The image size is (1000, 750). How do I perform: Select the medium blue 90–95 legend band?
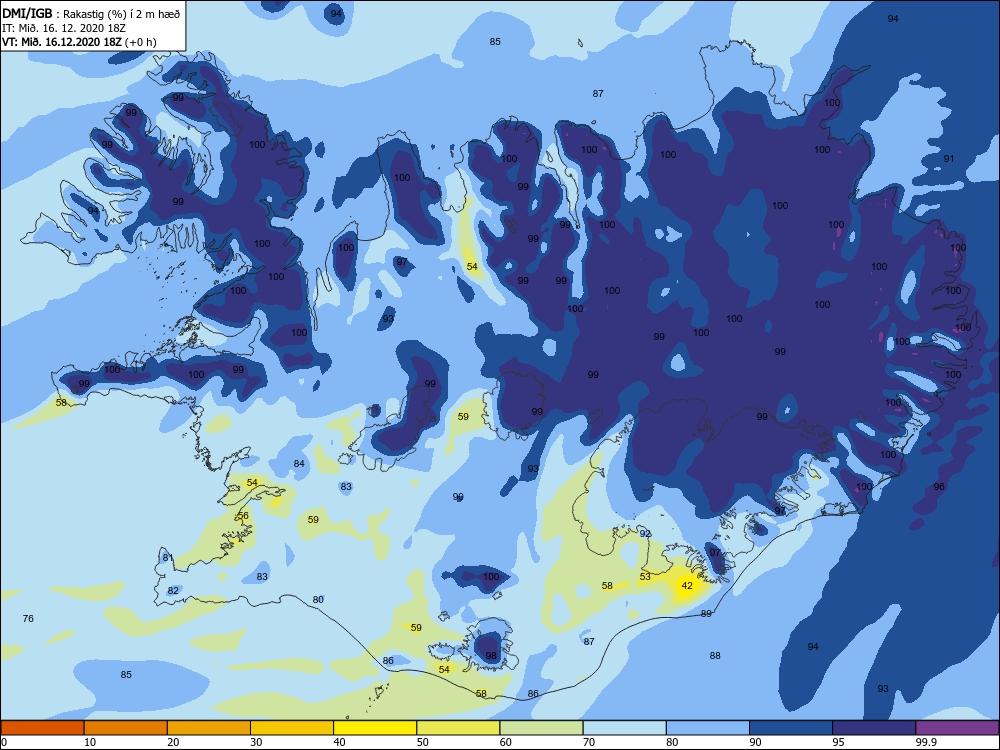(x=791, y=728)
